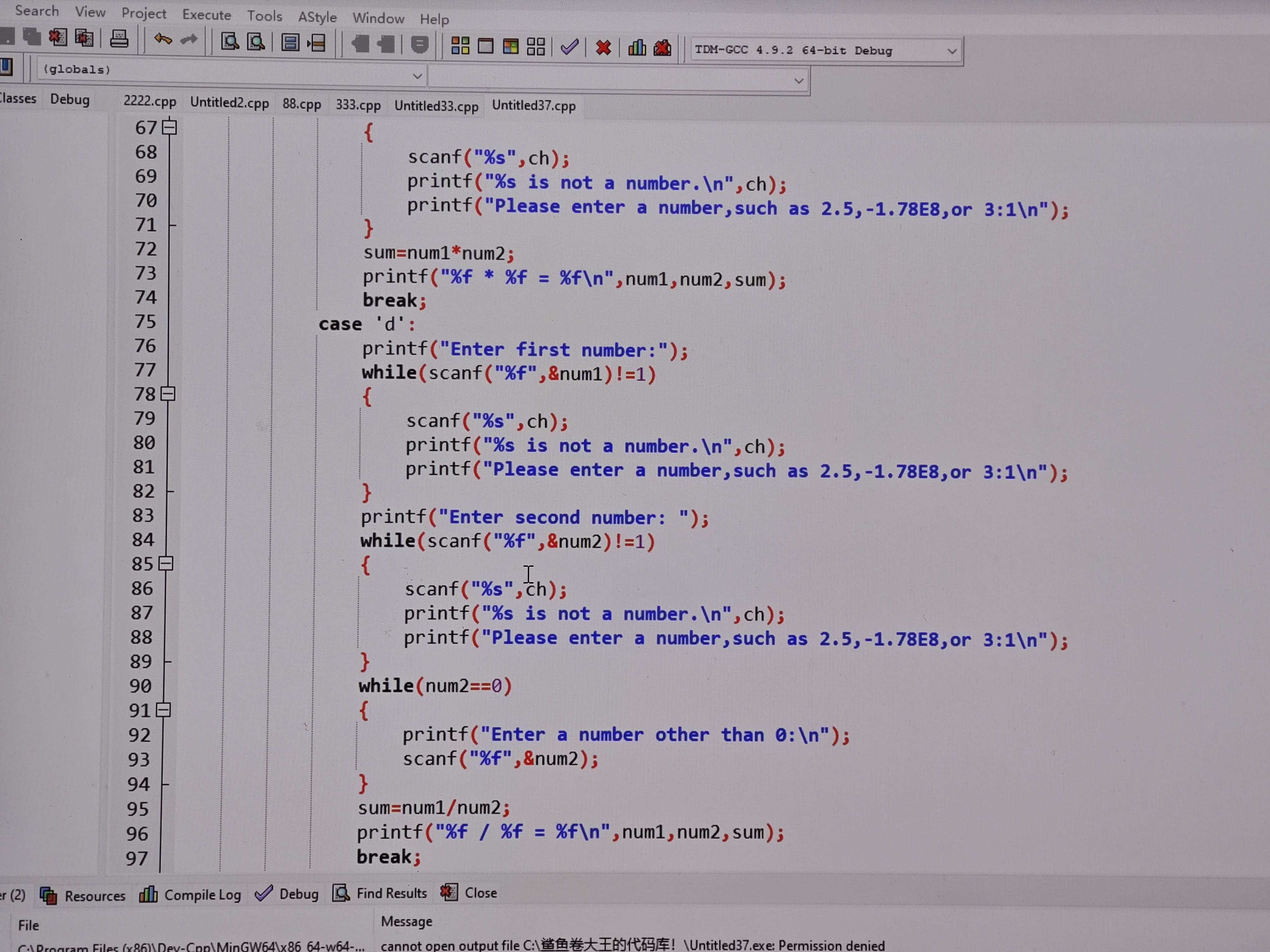Click the Rebuild All grid icon
This screenshot has height=952, width=1270.
click(536, 47)
